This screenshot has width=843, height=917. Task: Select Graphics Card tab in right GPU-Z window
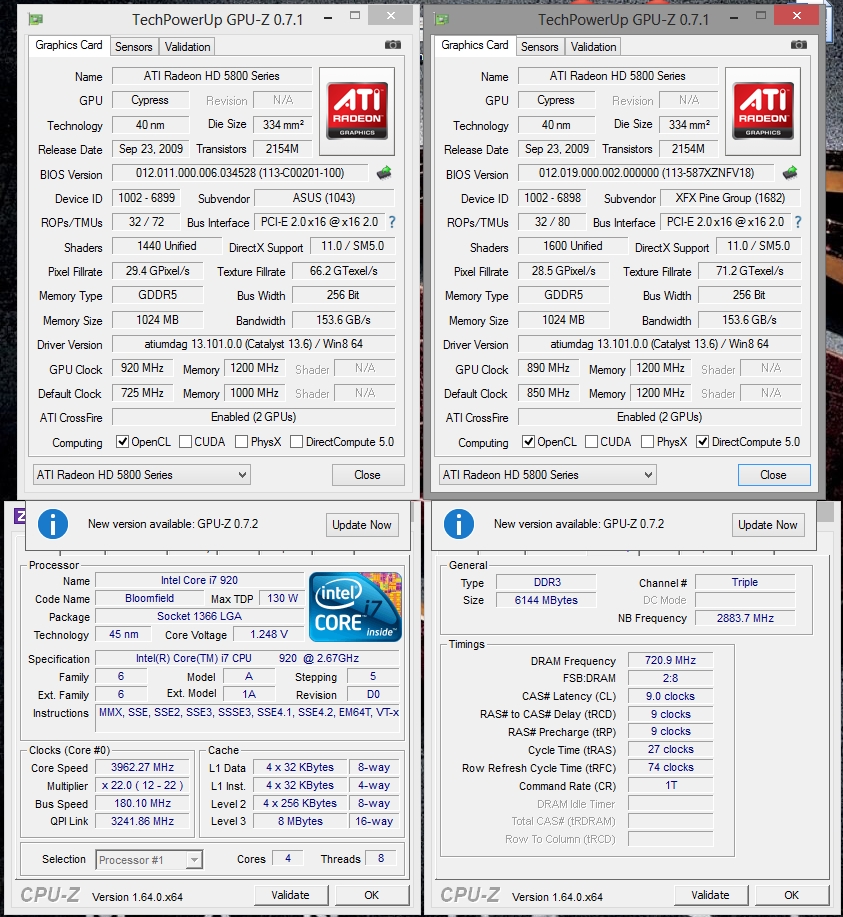(474, 45)
